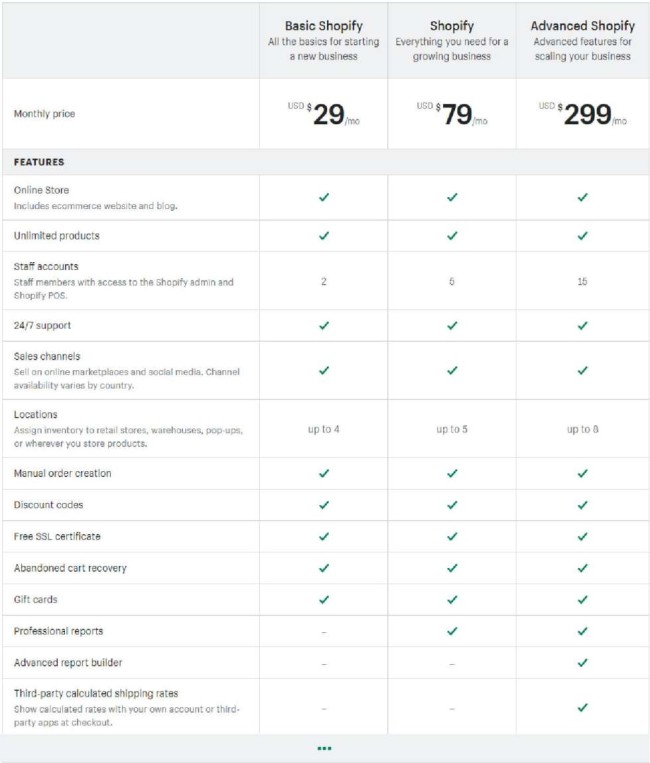This screenshot has height=763, width=650.
Task: Click Gift cards checkmark in Shopify column
Action: click(452, 600)
